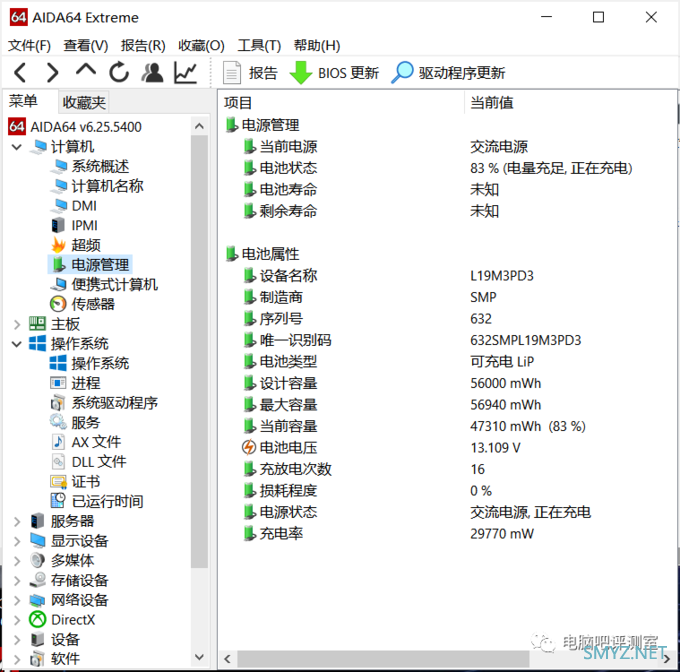Select the 电池电压 row with lightning icon
Image resolution: width=680 pixels, height=672 pixels.
381,448
